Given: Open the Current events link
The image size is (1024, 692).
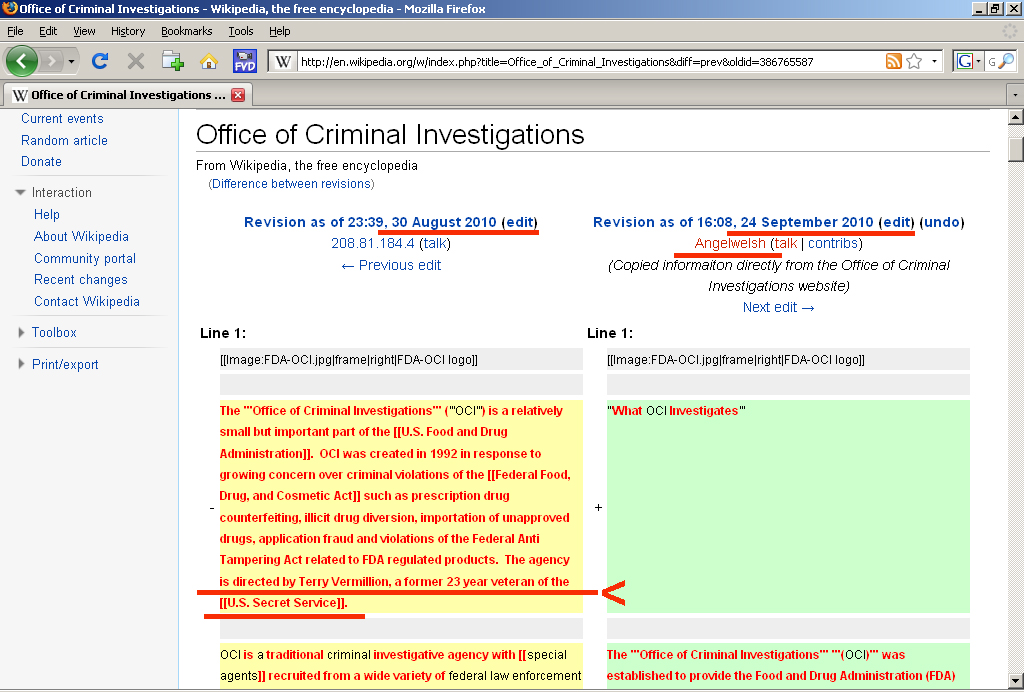Looking at the screenshot, I should click(62, 118).
